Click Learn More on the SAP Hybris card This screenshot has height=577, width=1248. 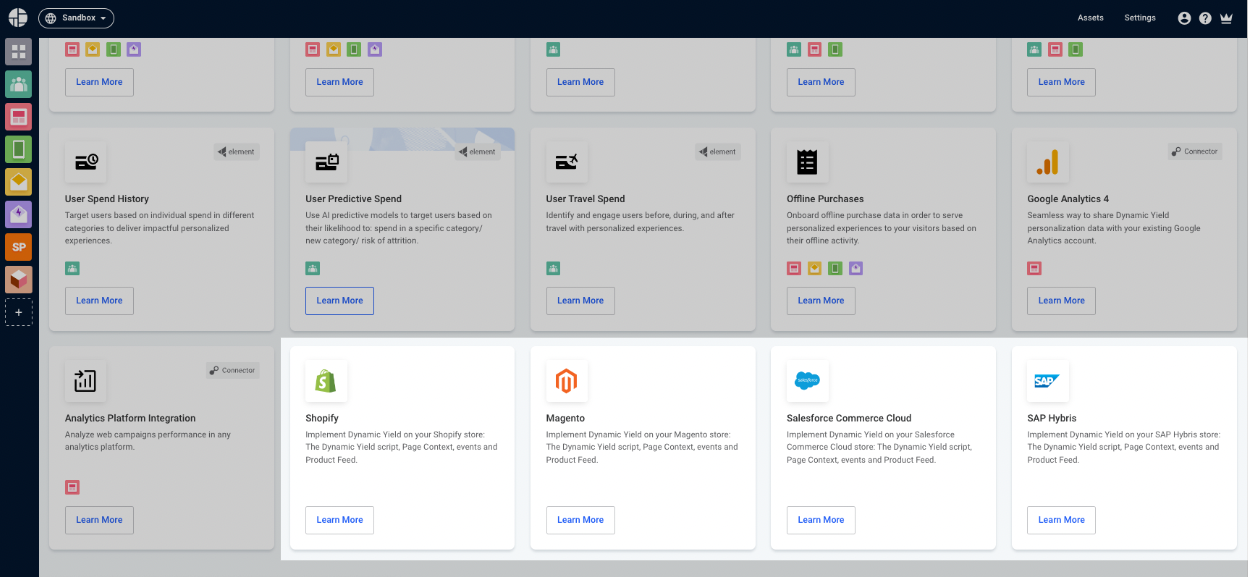pyautogui.click(x=1061, y=520)
